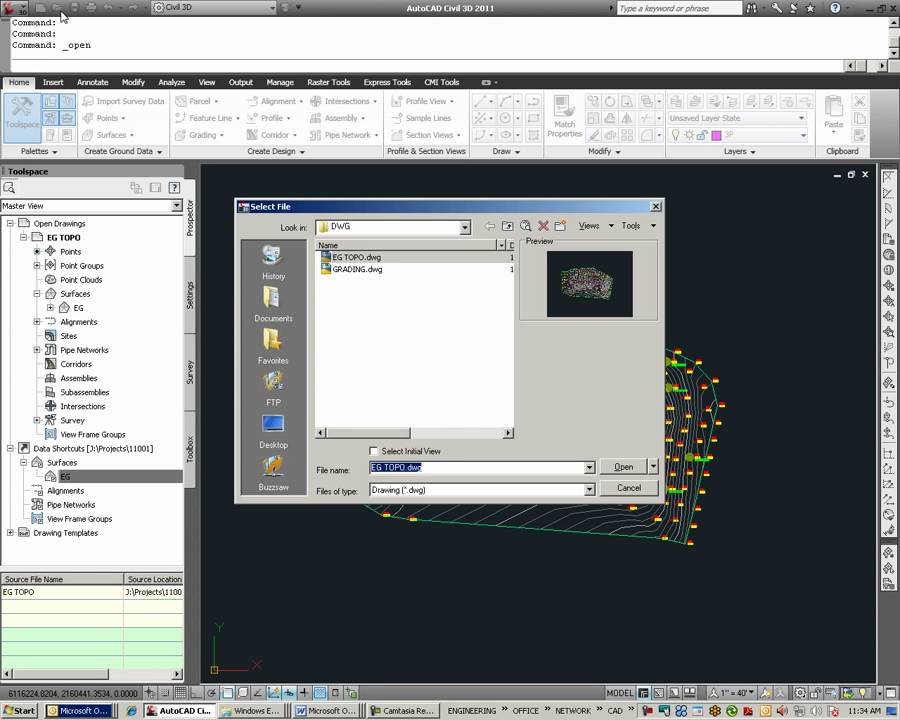Switch to Settings tab in Toolspace
Image resolution: width=900 pixels, height=720 pixels.
[190, 295]
